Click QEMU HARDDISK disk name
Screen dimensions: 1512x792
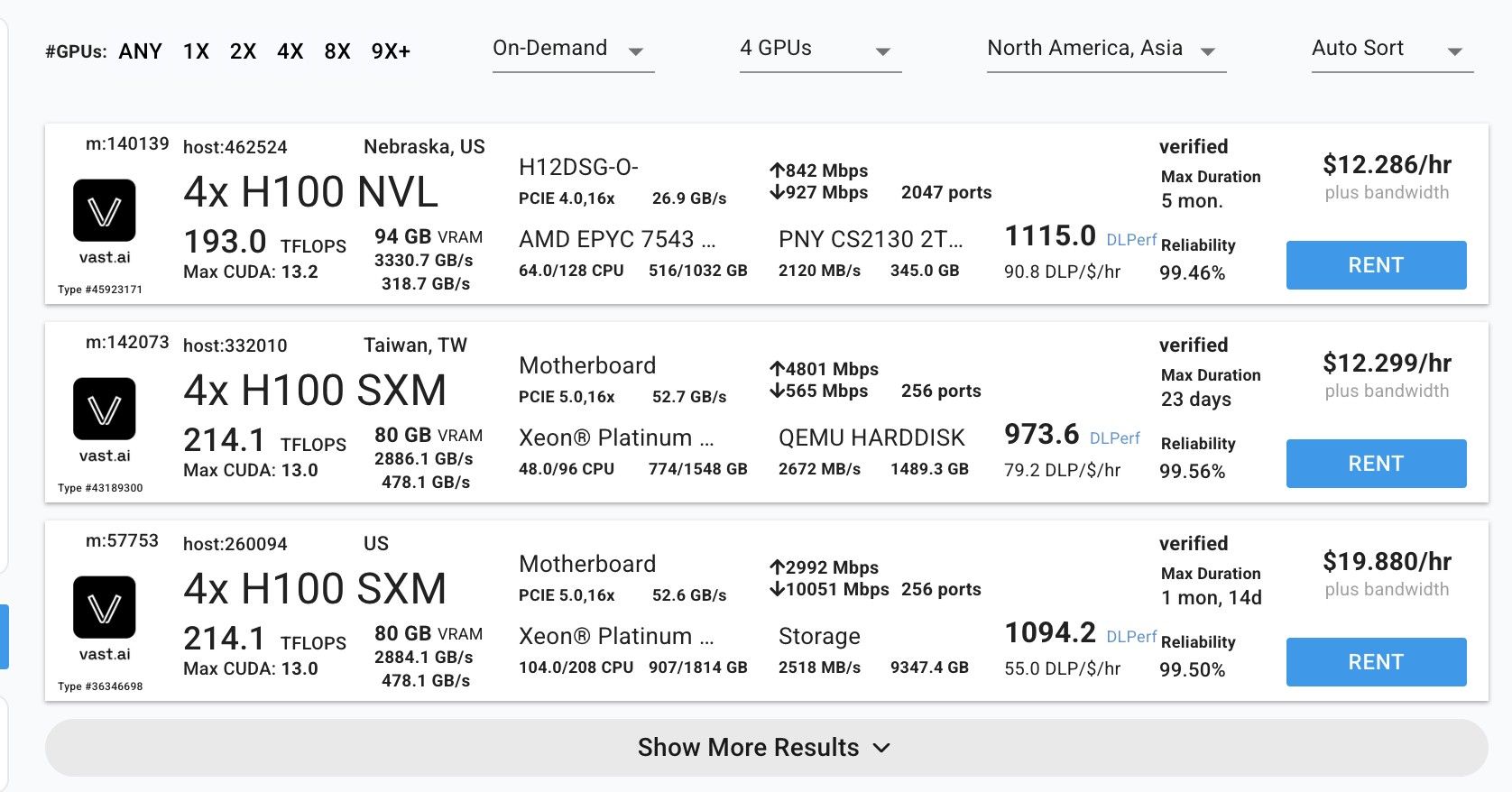tap(871, 438)
